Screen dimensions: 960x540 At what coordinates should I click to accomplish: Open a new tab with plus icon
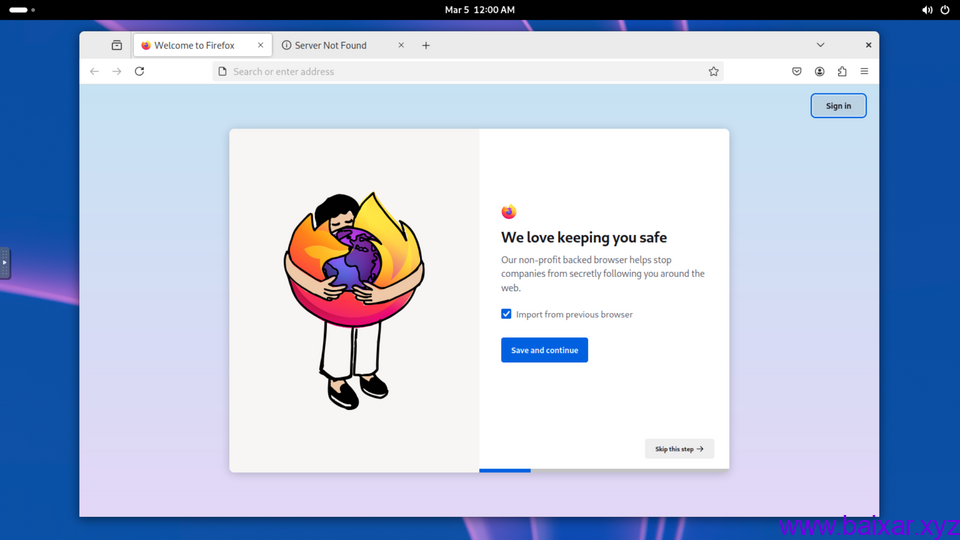tap(426, 45)
